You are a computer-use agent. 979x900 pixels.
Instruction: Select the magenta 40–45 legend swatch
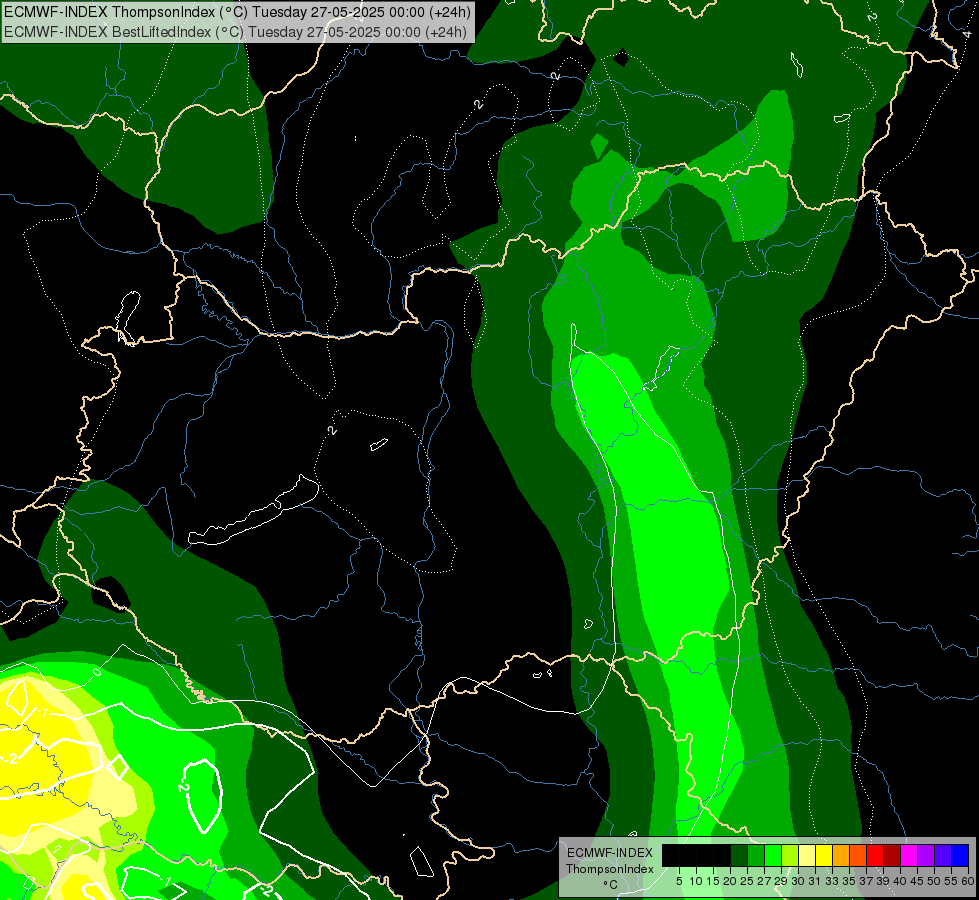(909, 855)
